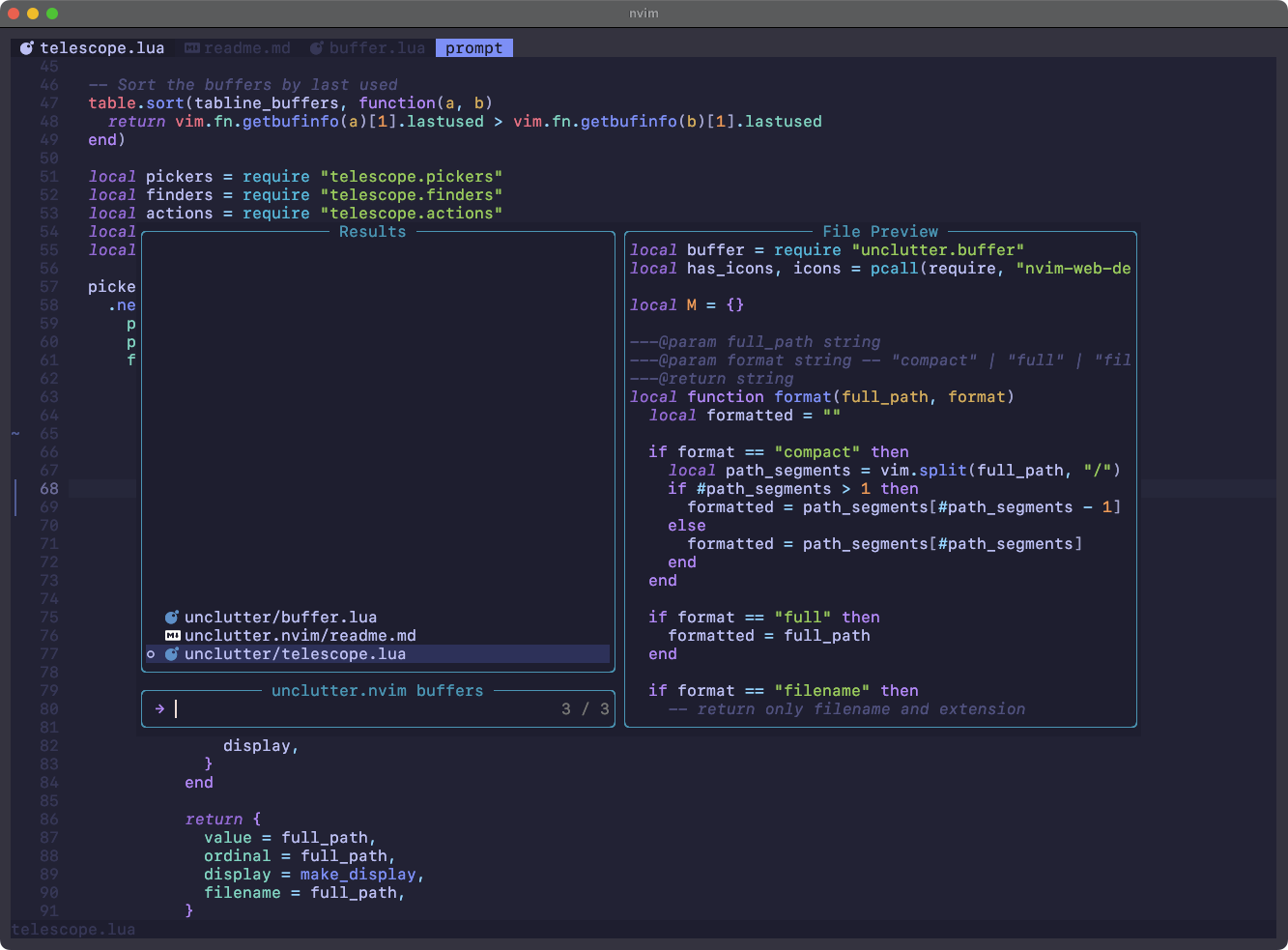The width and height of the screenshot is (1288, 950).
Task: Click '@param full_path string' comment in preview
Action: pos(755,342)
